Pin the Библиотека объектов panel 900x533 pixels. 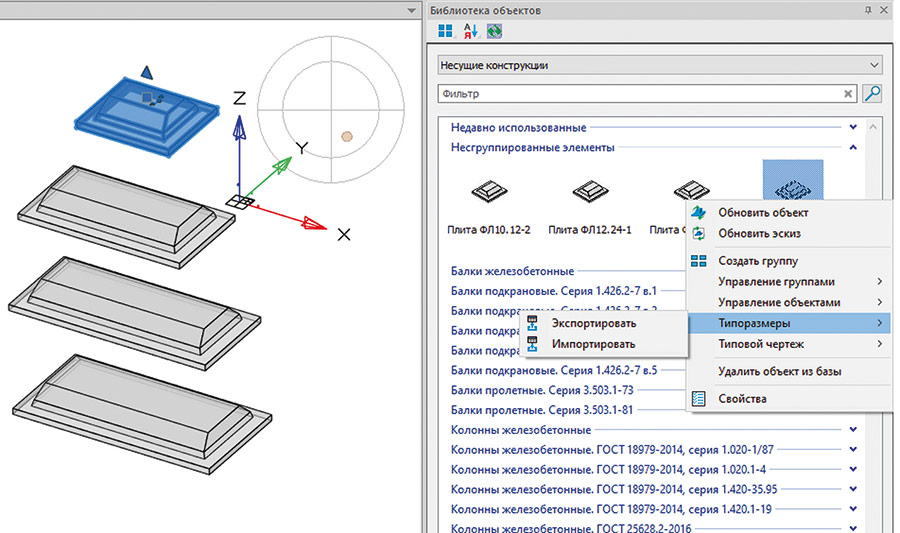coord(869,10)
